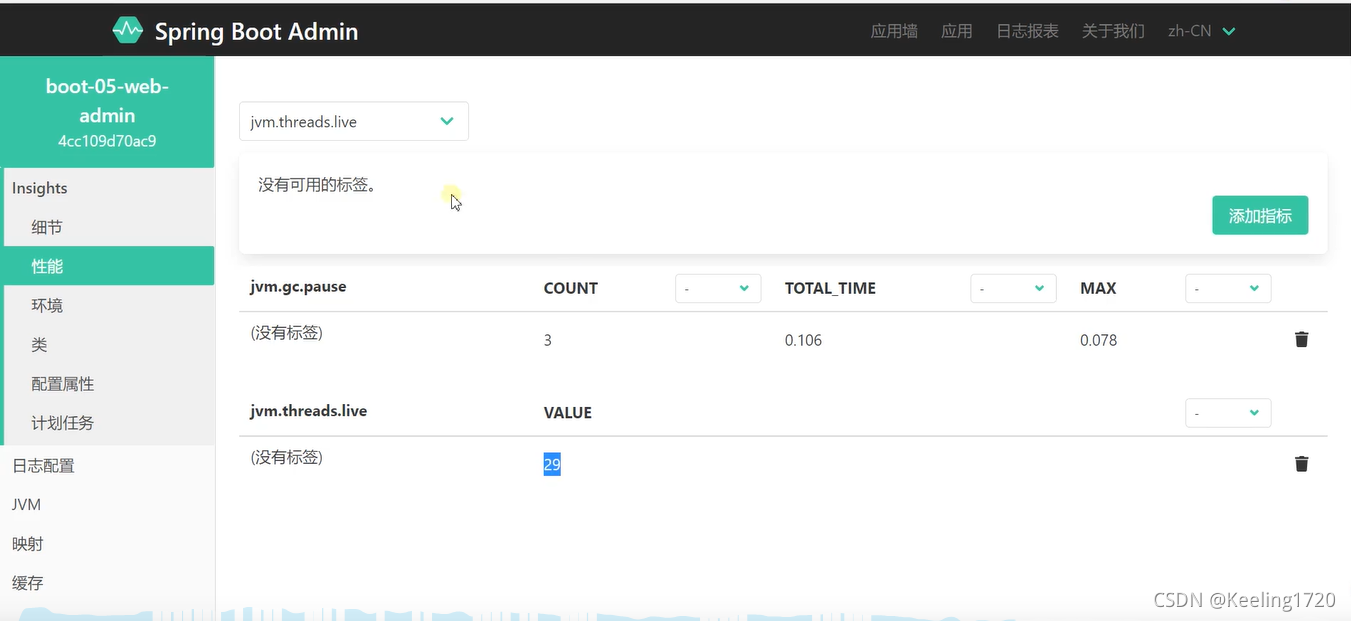The width and height of the screenshot is (1351, 621).
Task: Click the highlighted value 29
Action: 552,464
